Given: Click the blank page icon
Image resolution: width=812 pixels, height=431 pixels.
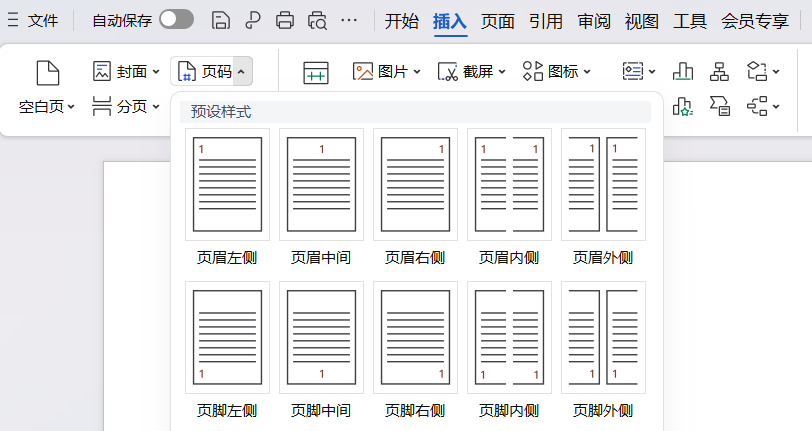Looking at the screenshot, I should (x=48, y=73).
